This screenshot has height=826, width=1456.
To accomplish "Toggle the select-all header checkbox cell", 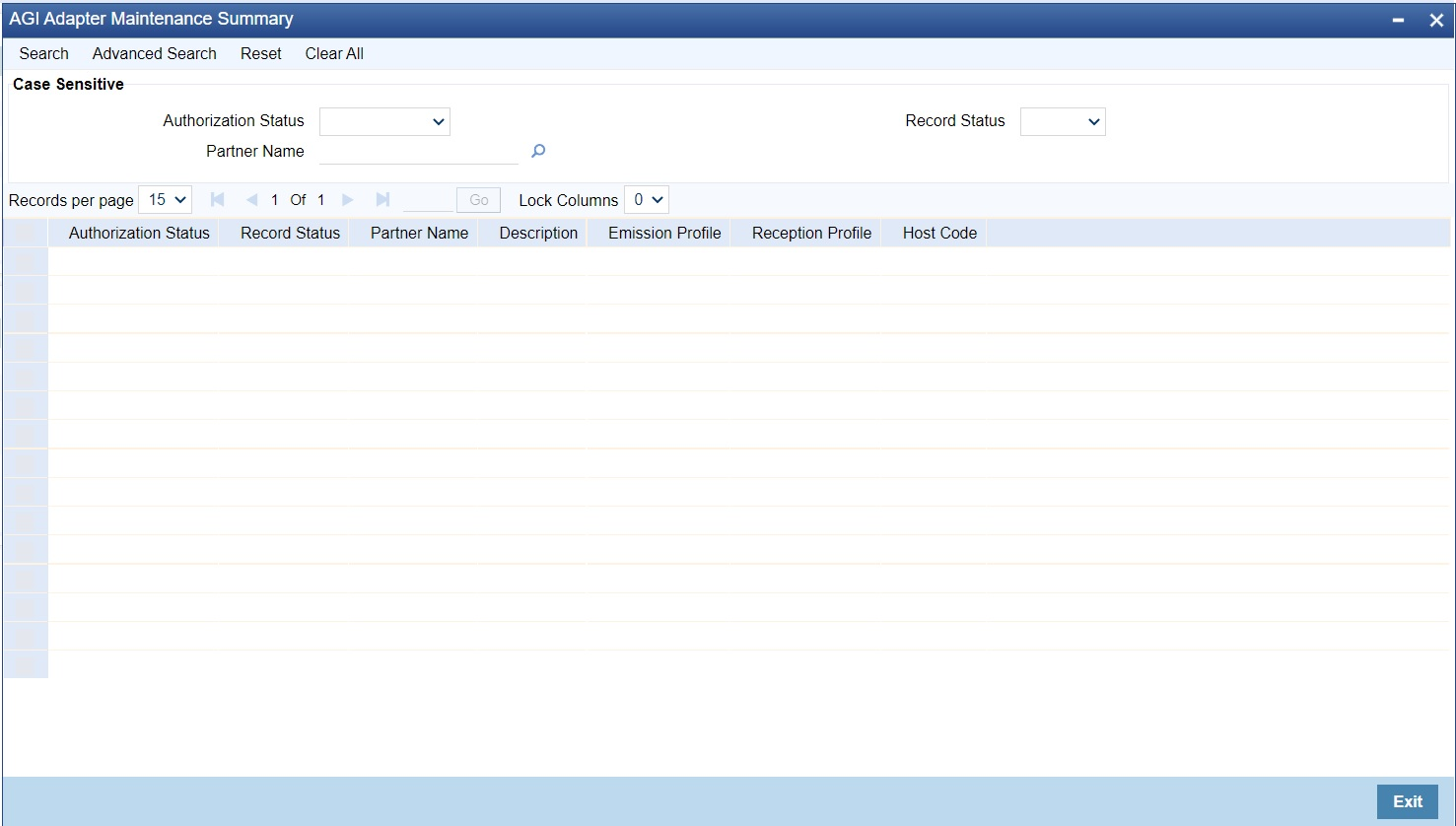I will pos(26,234).
